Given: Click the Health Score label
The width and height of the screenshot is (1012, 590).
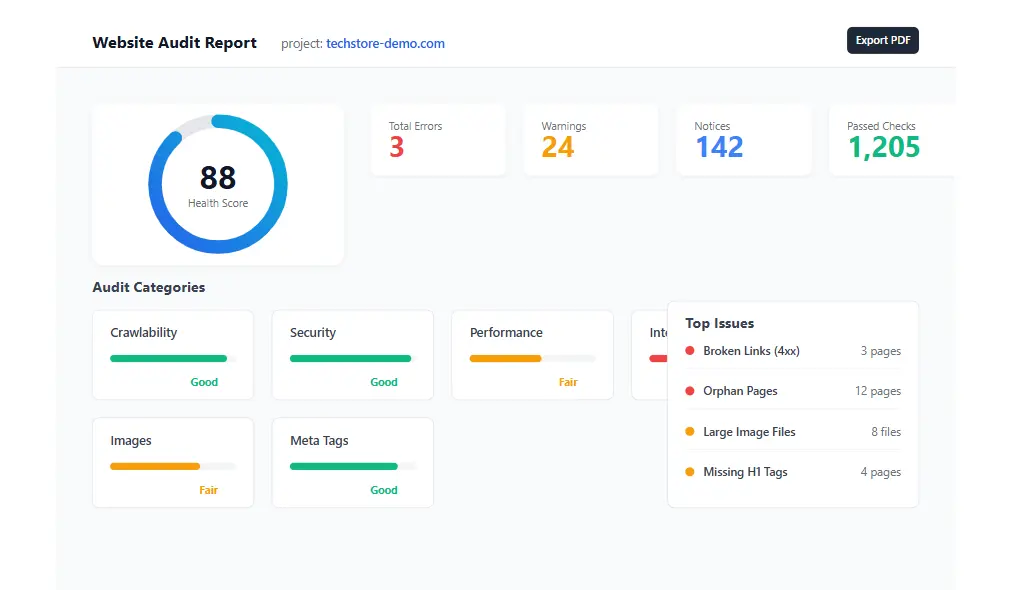Looking at the screenshot, I should point(218,203).
